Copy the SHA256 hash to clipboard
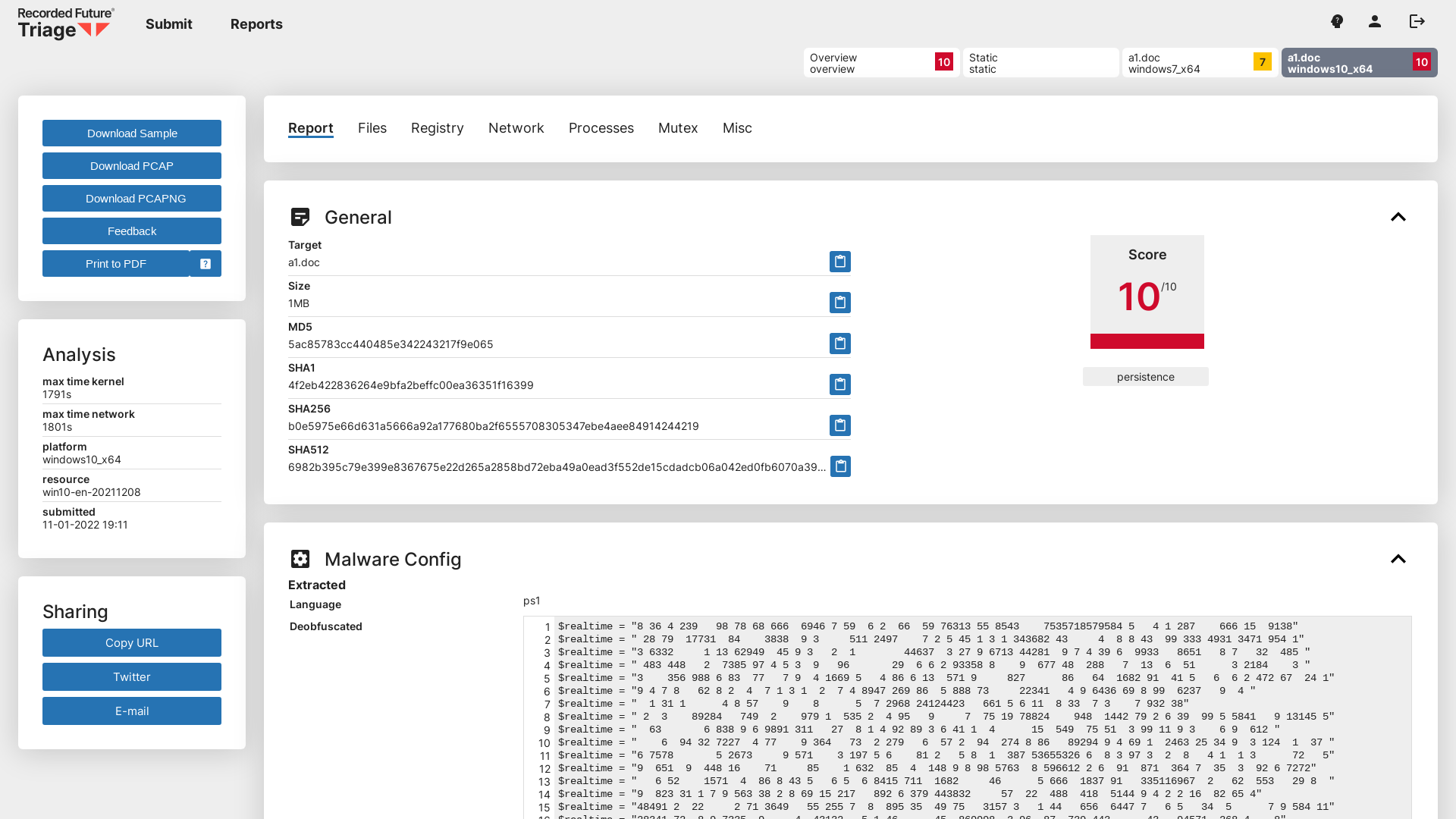This screenshot has width=1456, height=819. tap(839, 425)
